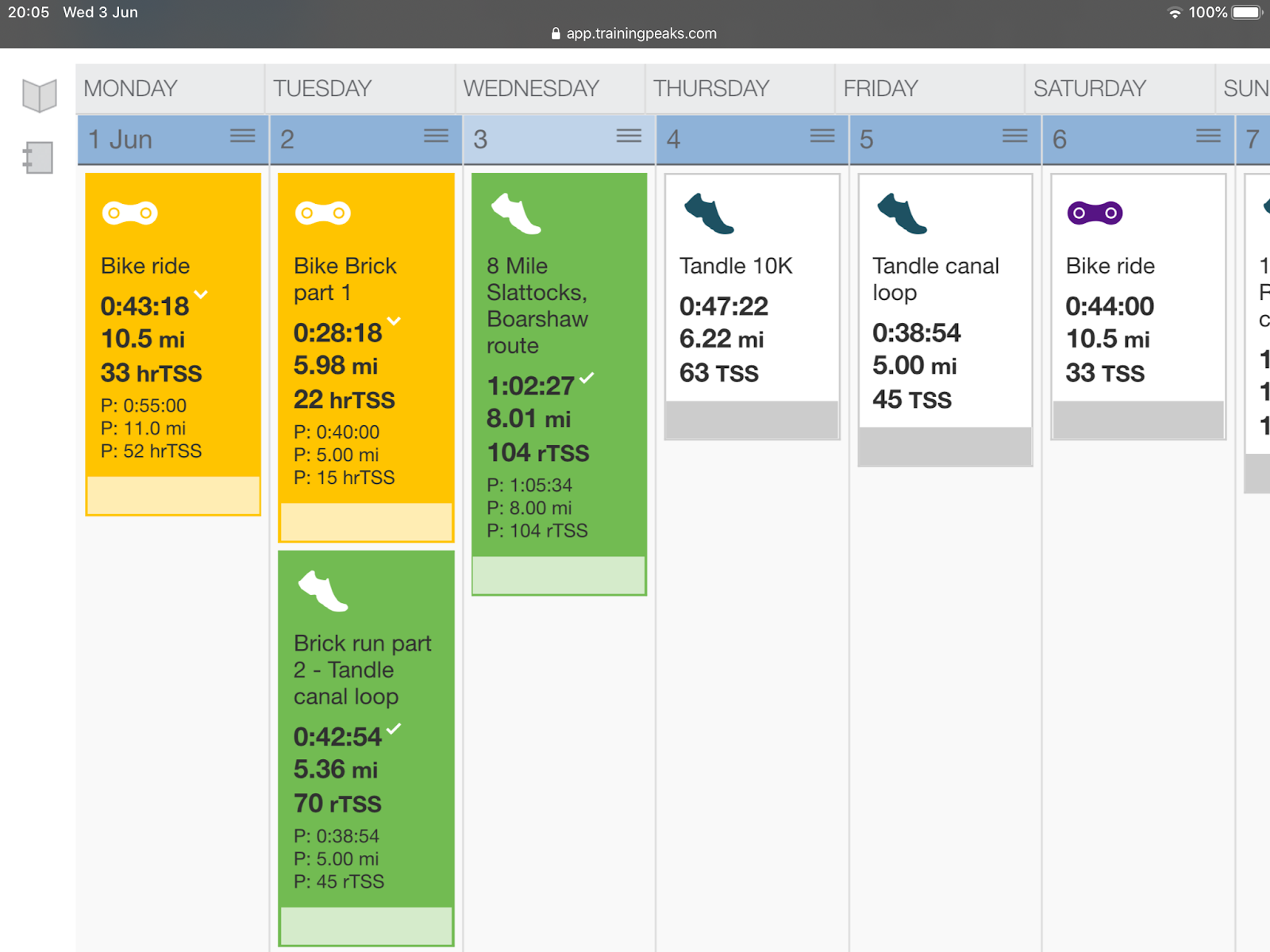Click the bike icon on Bike Brick part 1
Viewport: 1270px width, 952px height.
click(322, 213)
